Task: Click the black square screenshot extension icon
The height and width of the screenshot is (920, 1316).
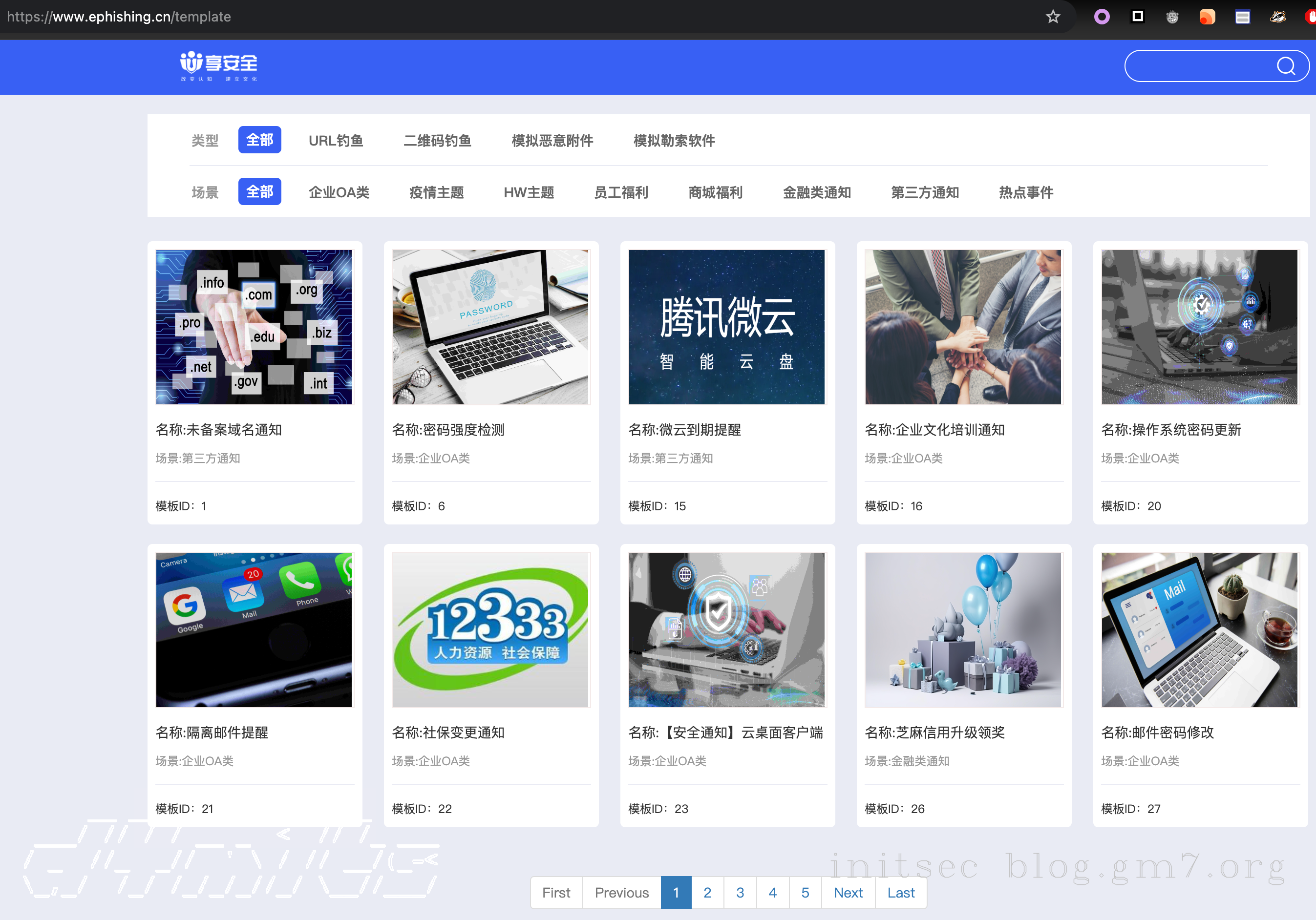Action: [1137, 17]
